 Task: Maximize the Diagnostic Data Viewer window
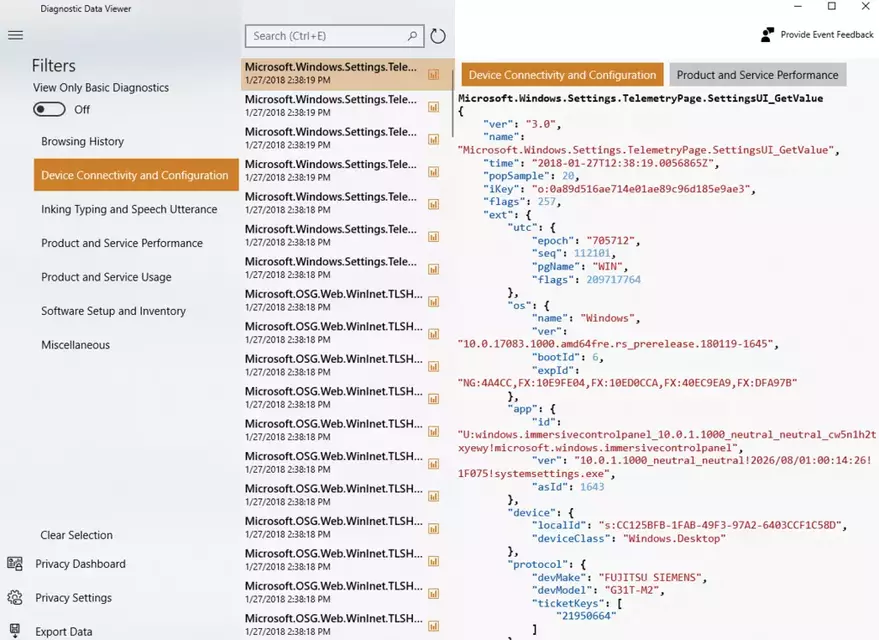[832, 6]
